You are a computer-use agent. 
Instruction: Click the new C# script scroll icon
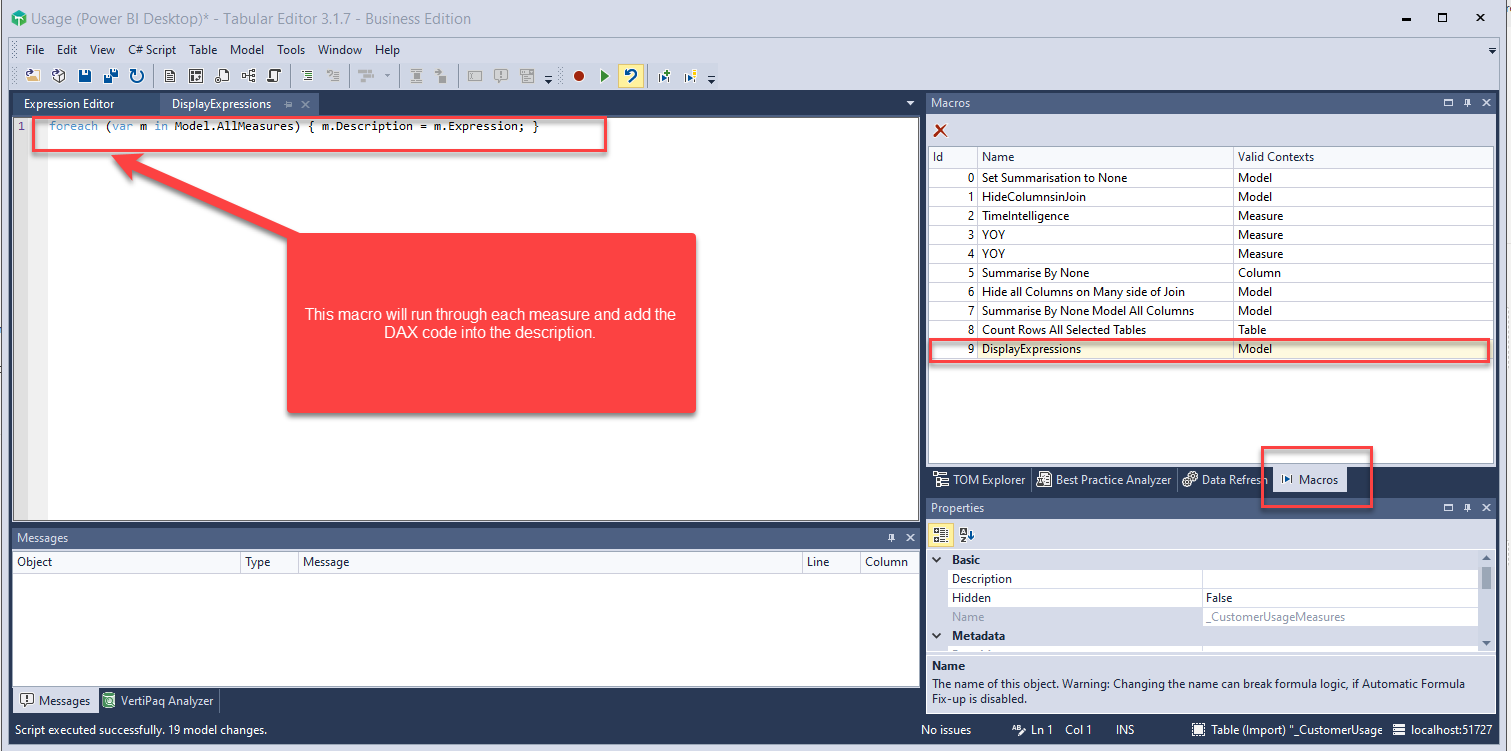pyautogui.click(x=273, y=76)
